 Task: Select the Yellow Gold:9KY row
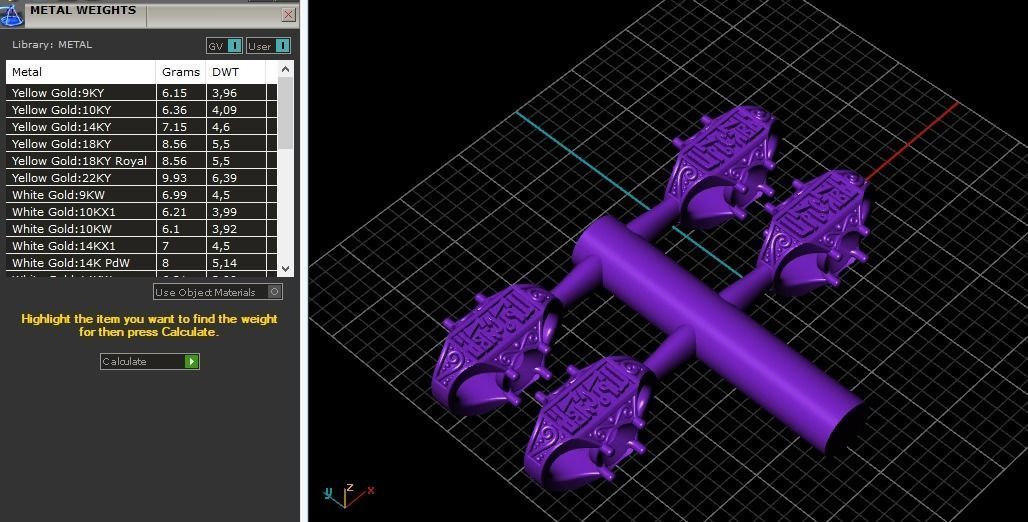coord(141,92)
